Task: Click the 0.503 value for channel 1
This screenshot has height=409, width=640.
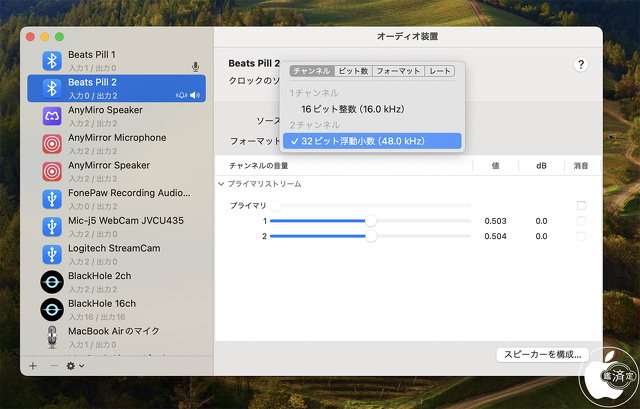Action: tap(495, 221)
